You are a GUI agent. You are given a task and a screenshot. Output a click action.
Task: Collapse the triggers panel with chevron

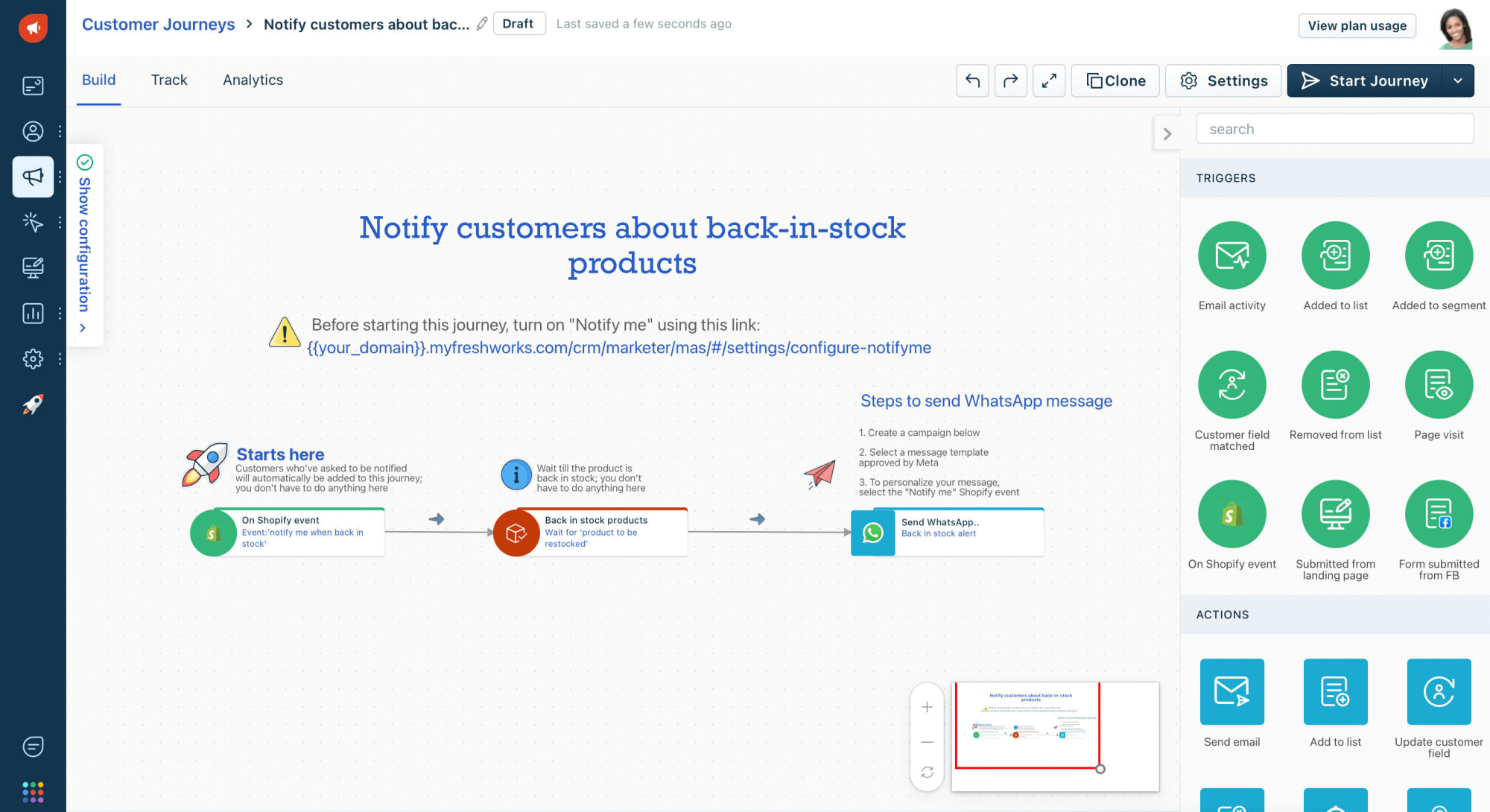pos(1167,133)
